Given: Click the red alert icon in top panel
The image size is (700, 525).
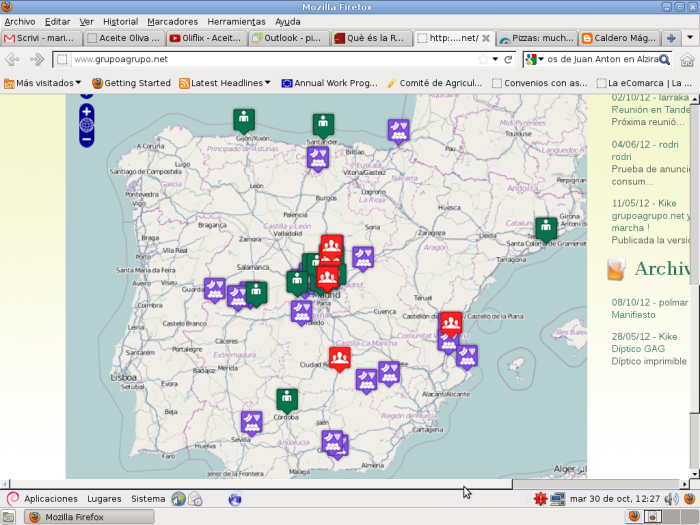Looking at the screenshot, I should click(540, 499).
